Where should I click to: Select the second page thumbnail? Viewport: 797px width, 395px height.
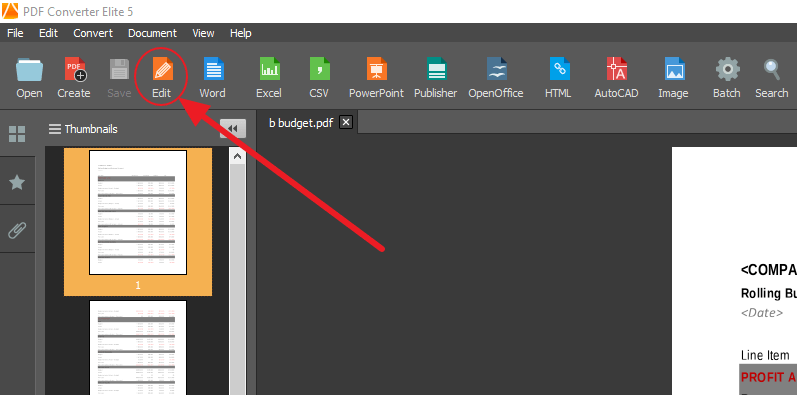tap(138, 348)
